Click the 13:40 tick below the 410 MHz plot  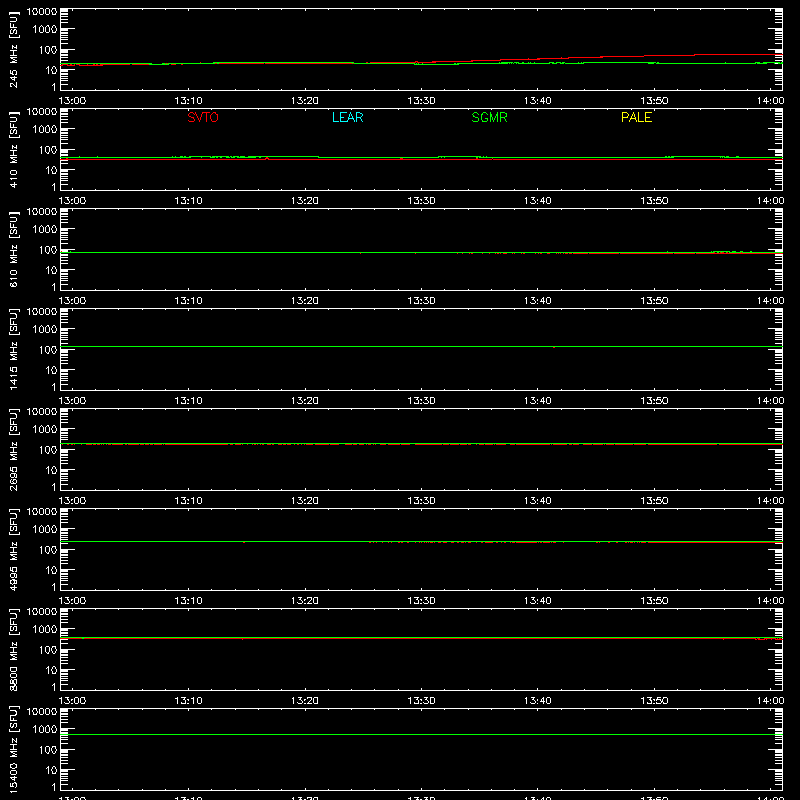538,201
